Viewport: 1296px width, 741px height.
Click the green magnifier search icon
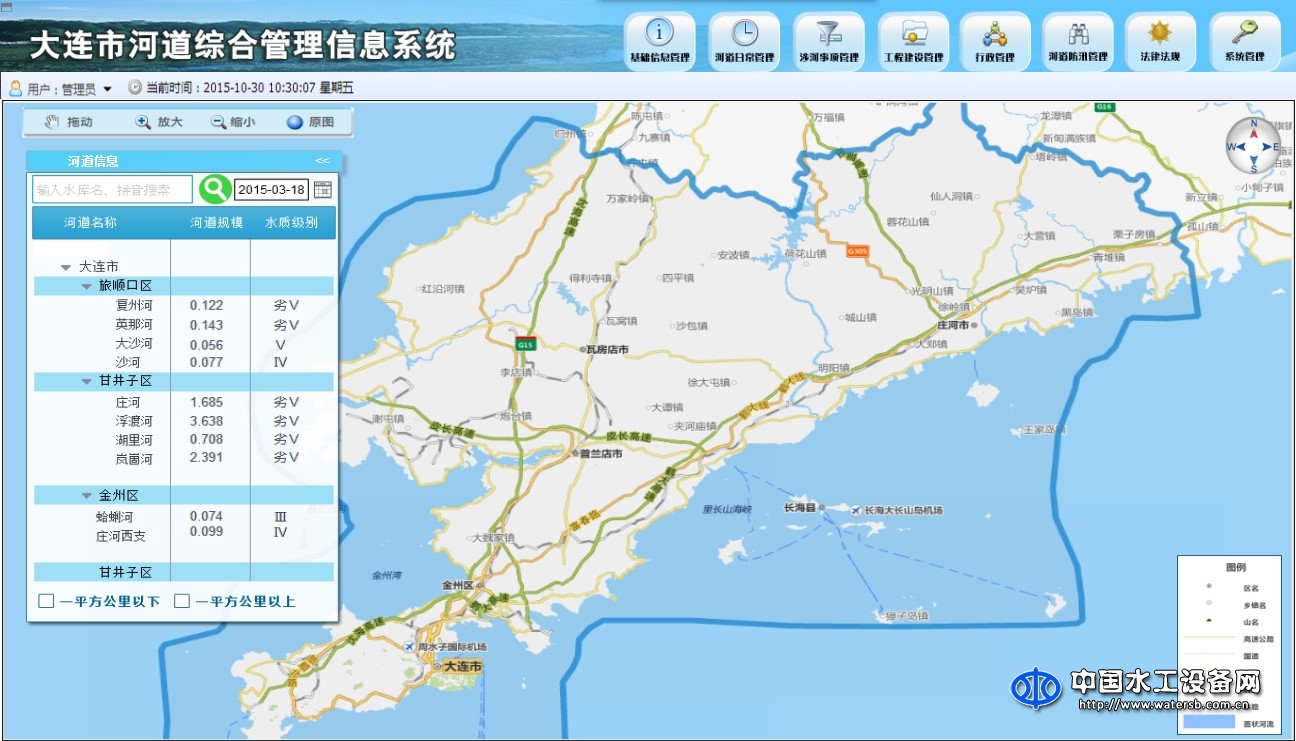point(215,189)
